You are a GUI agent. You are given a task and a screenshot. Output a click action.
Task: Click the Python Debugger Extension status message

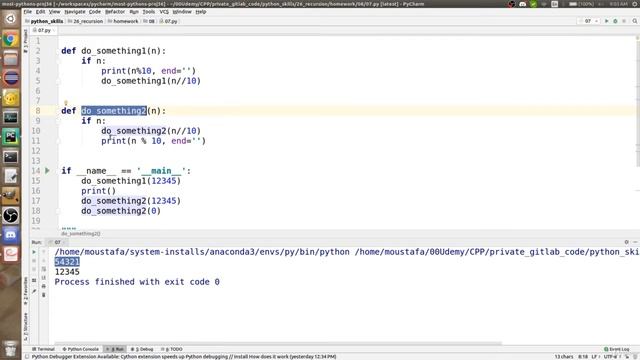pyautogui.click(x=184, y=357)
